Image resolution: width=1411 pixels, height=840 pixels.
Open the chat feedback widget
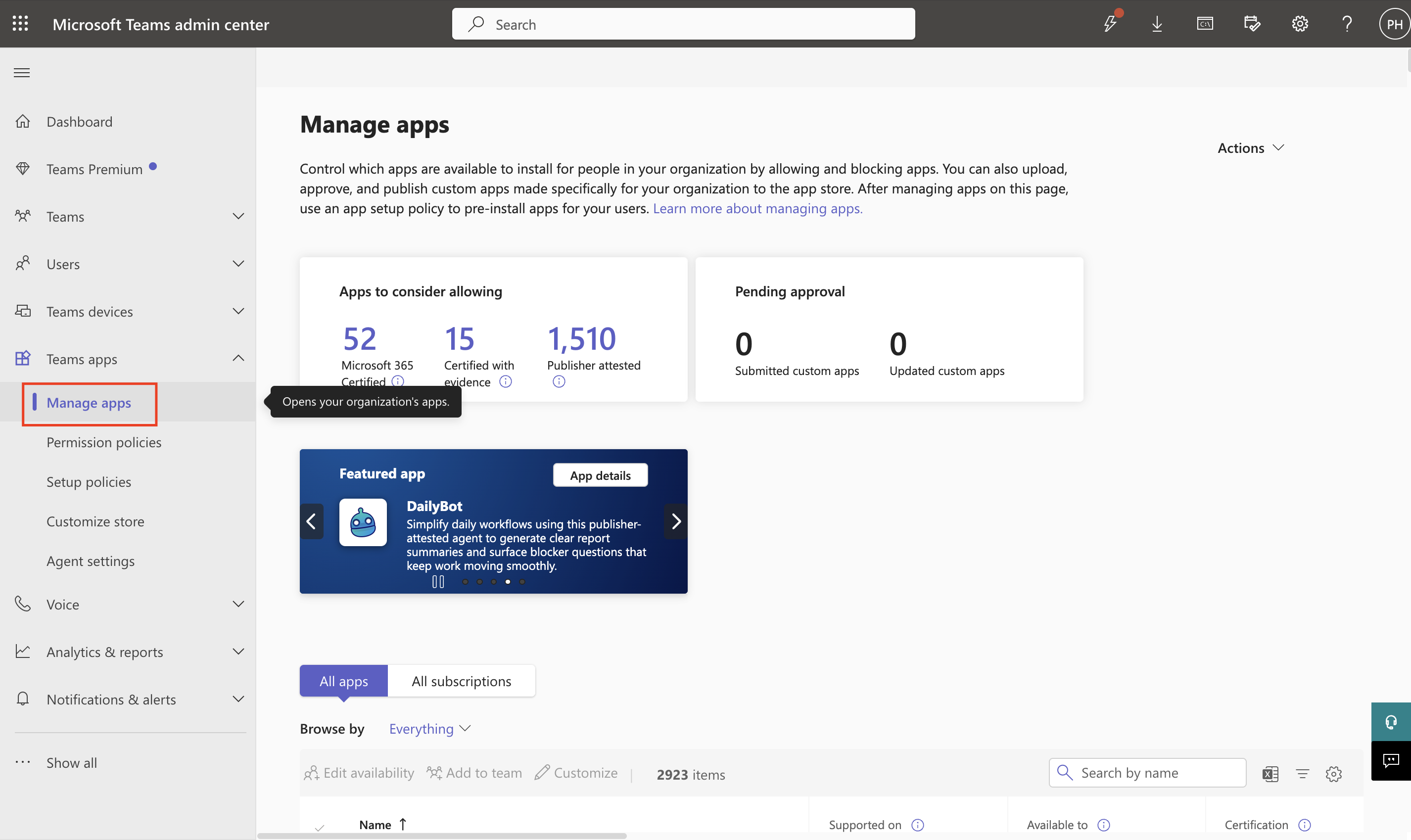tap(1391, 761)
